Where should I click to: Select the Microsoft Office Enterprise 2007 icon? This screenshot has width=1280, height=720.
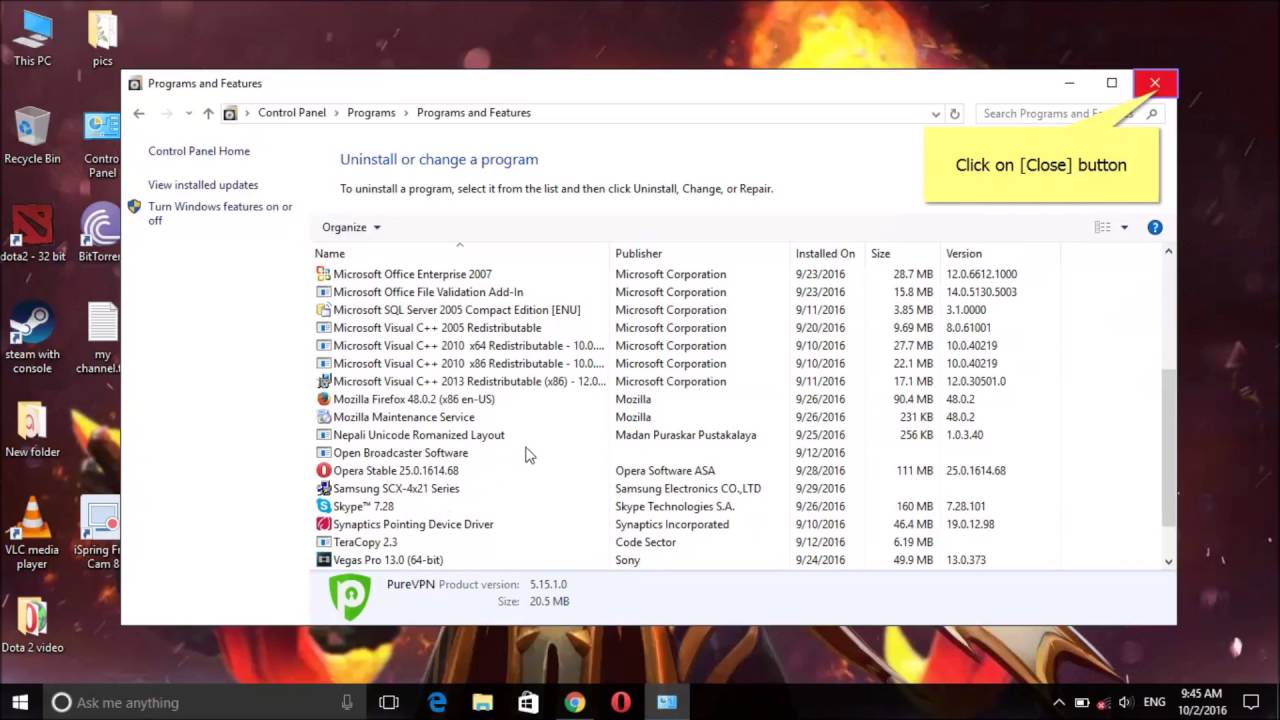(x=323, y=274)
